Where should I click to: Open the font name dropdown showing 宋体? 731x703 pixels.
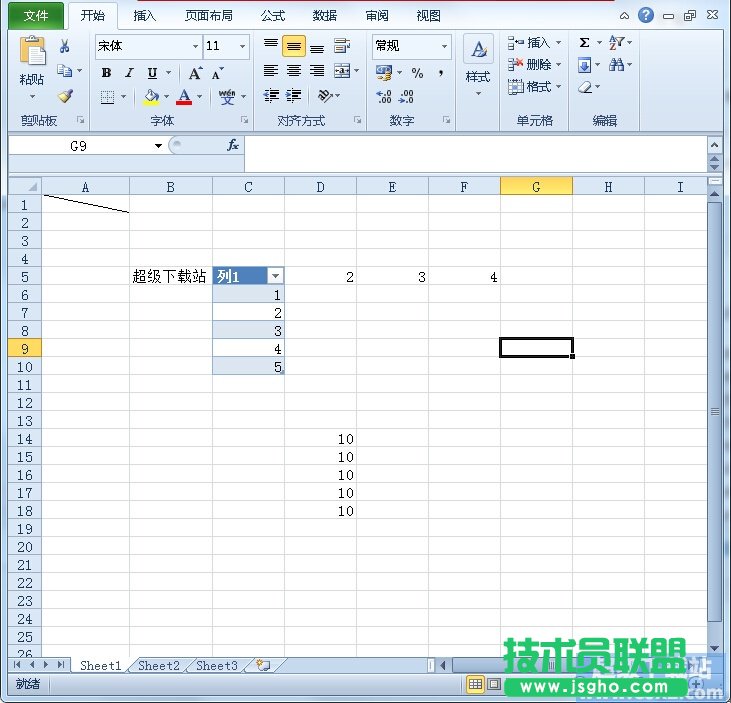(195, 46)
